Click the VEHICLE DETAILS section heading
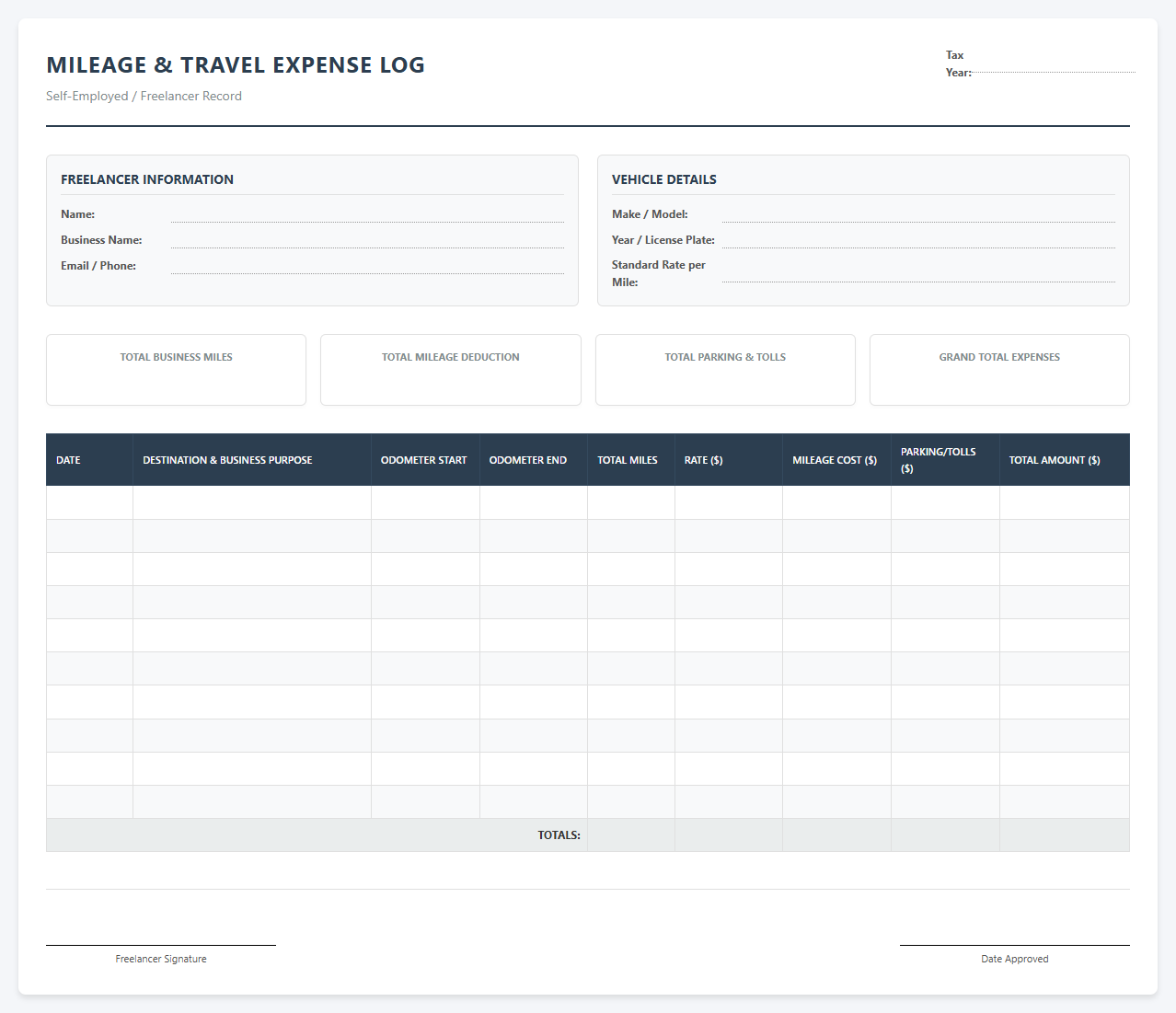 pyautogui.click(x=664, y=179)
